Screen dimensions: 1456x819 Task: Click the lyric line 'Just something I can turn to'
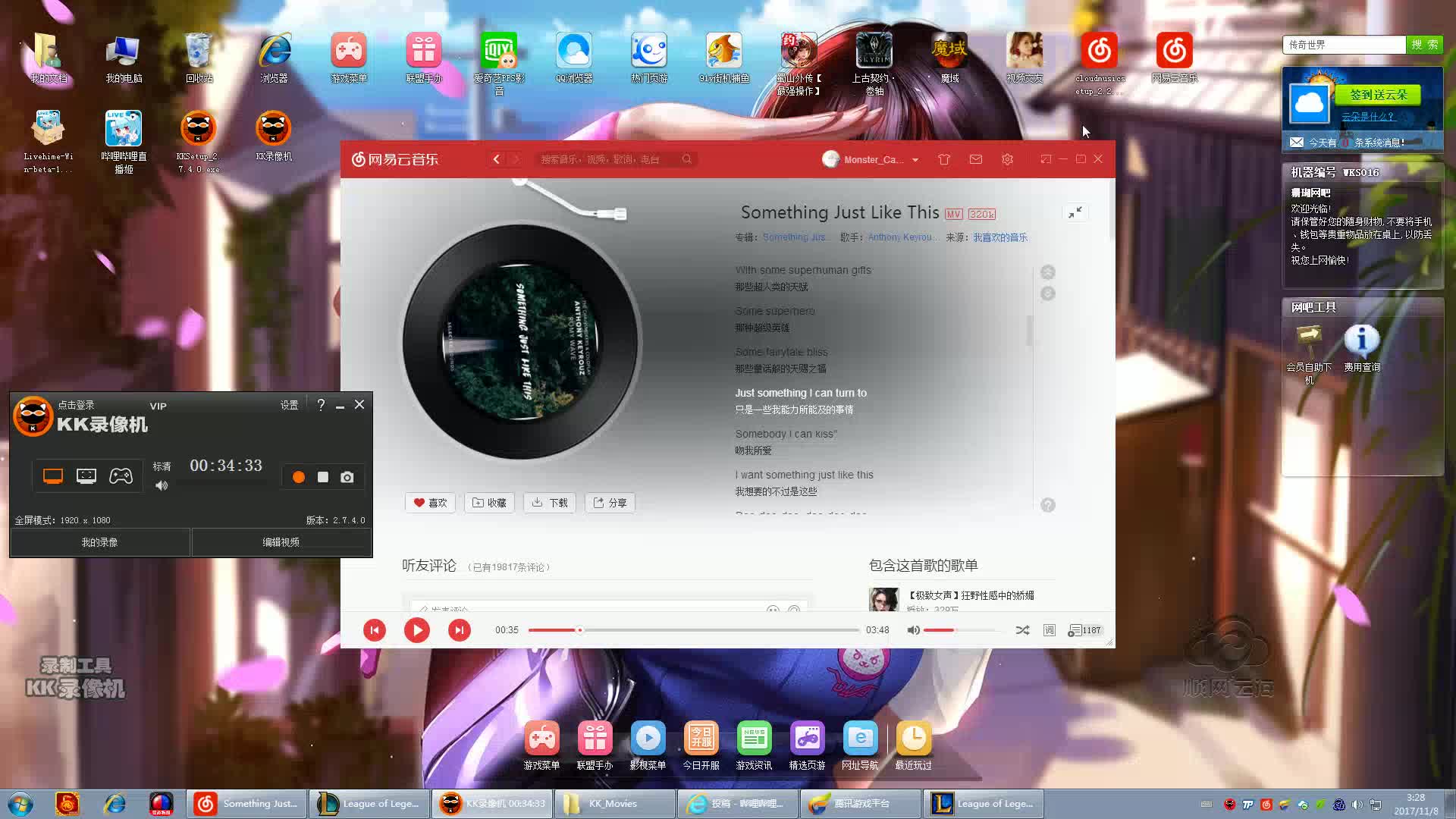(800, 393)
